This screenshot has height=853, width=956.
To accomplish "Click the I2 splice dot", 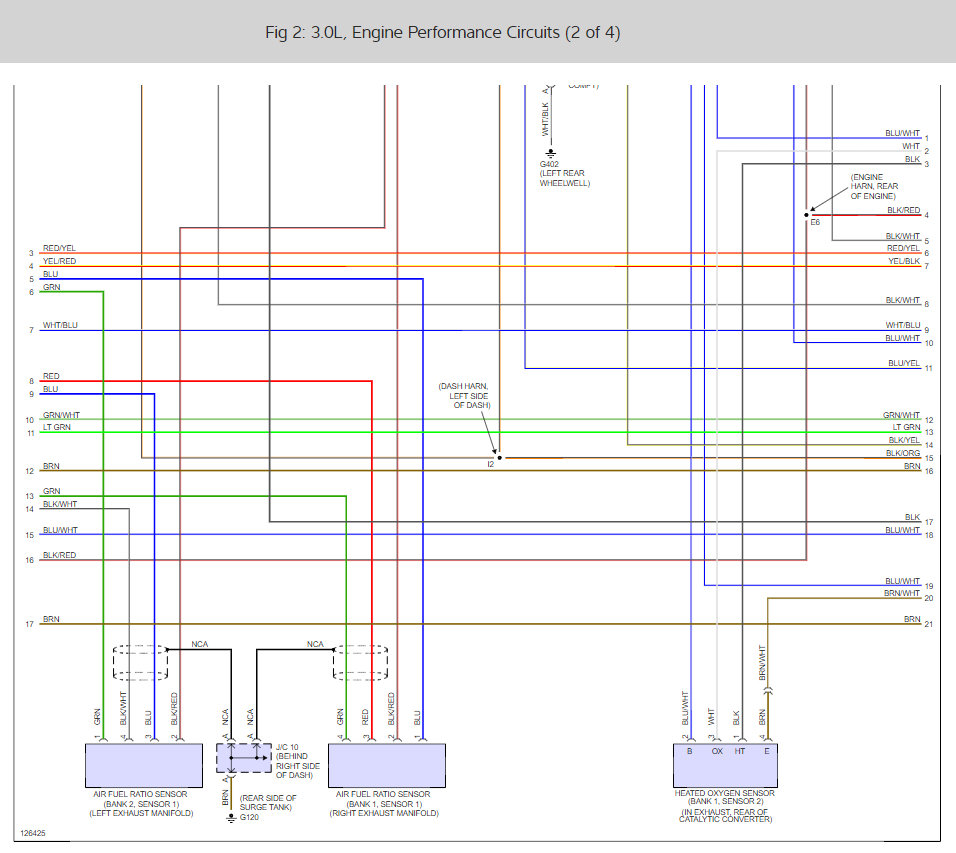I will [499, 457].
